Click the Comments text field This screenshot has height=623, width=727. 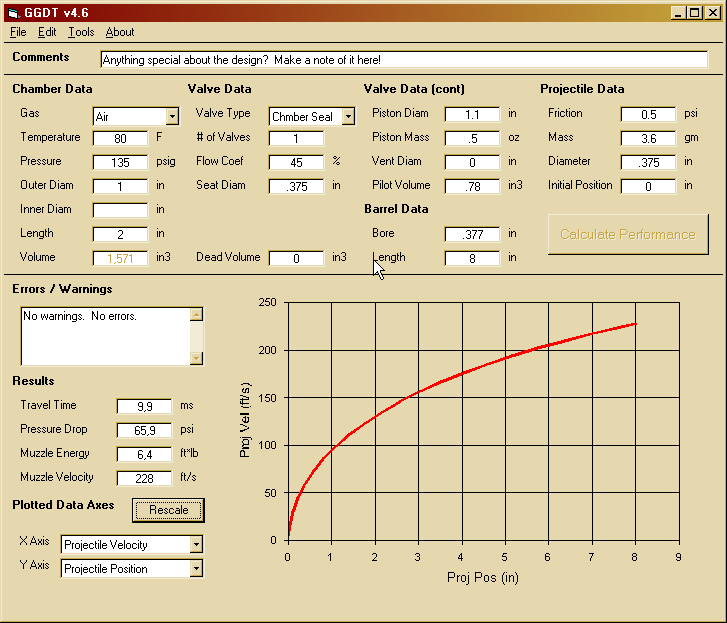(404, 60)
